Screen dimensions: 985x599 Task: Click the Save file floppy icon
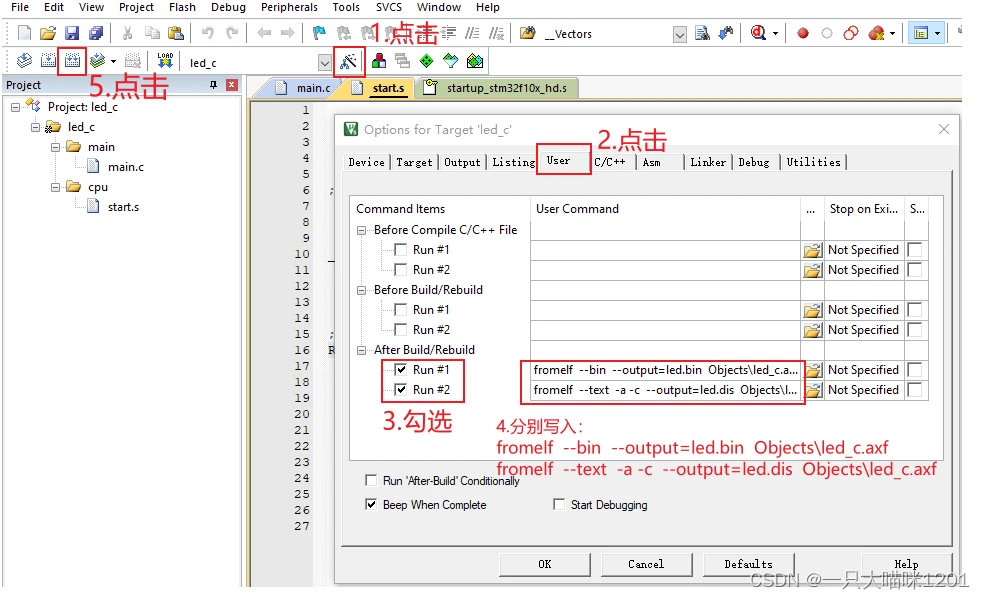71,33
